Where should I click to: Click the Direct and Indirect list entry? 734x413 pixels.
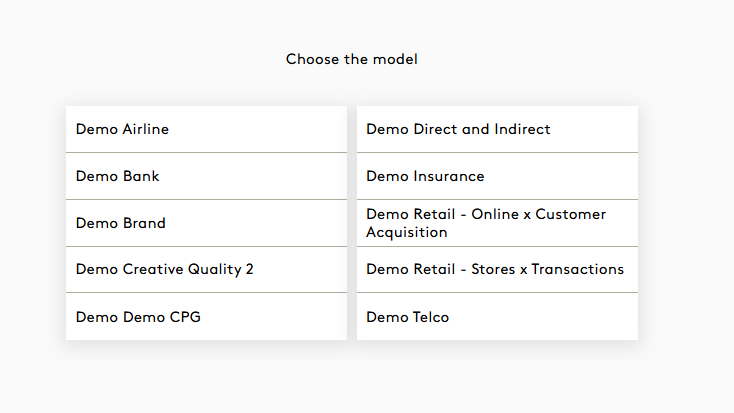point(458,129)
